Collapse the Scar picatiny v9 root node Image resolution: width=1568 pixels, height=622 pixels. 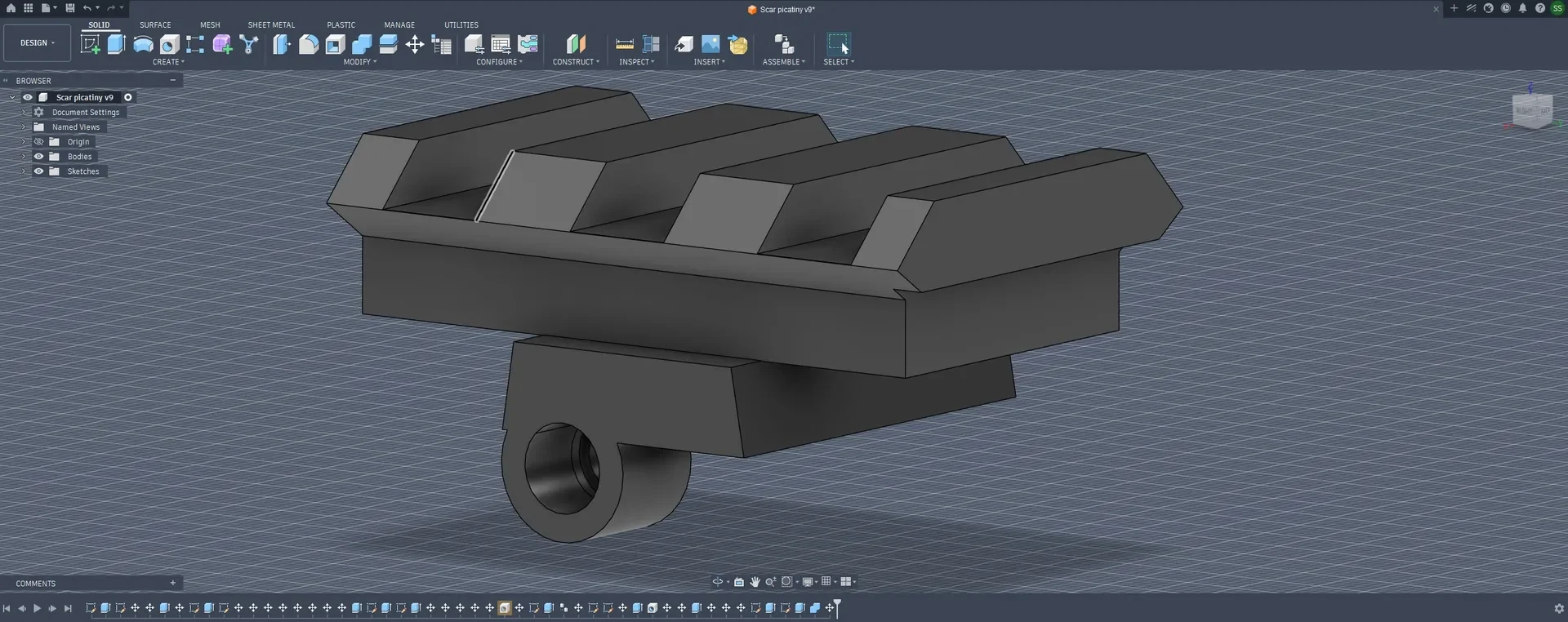[x=12, y=97]
